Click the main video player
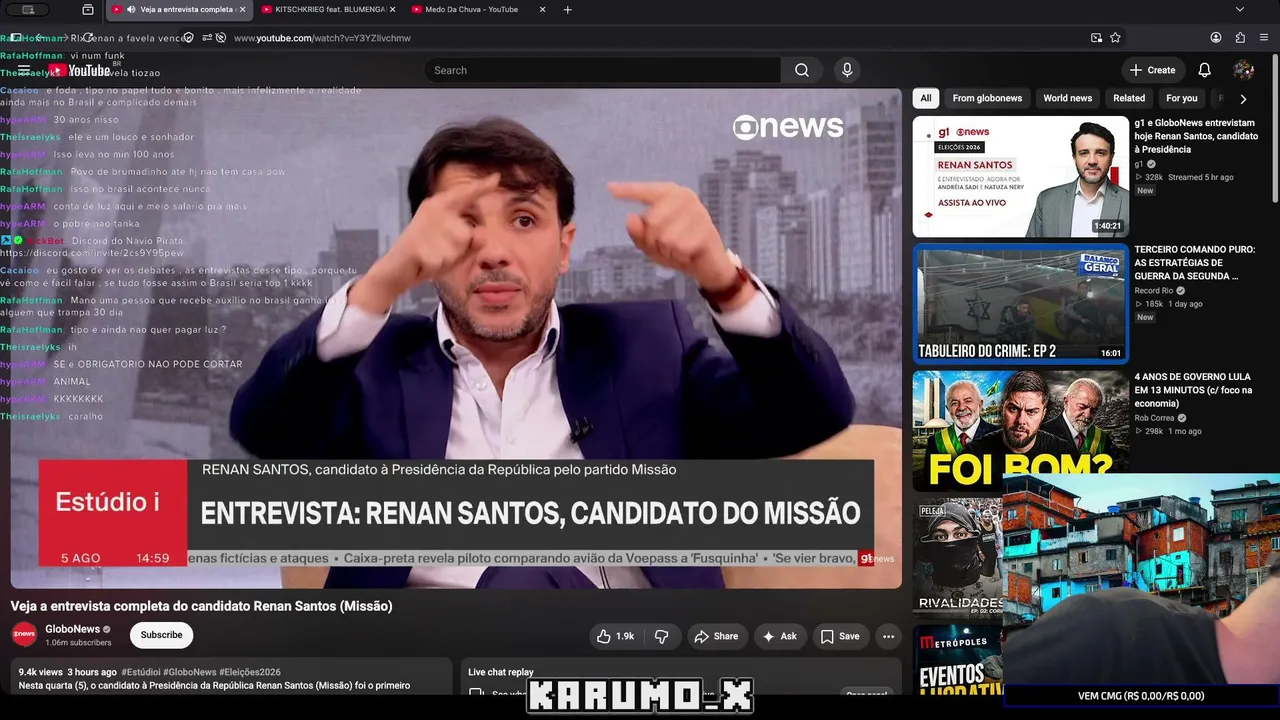 point(456,338)
